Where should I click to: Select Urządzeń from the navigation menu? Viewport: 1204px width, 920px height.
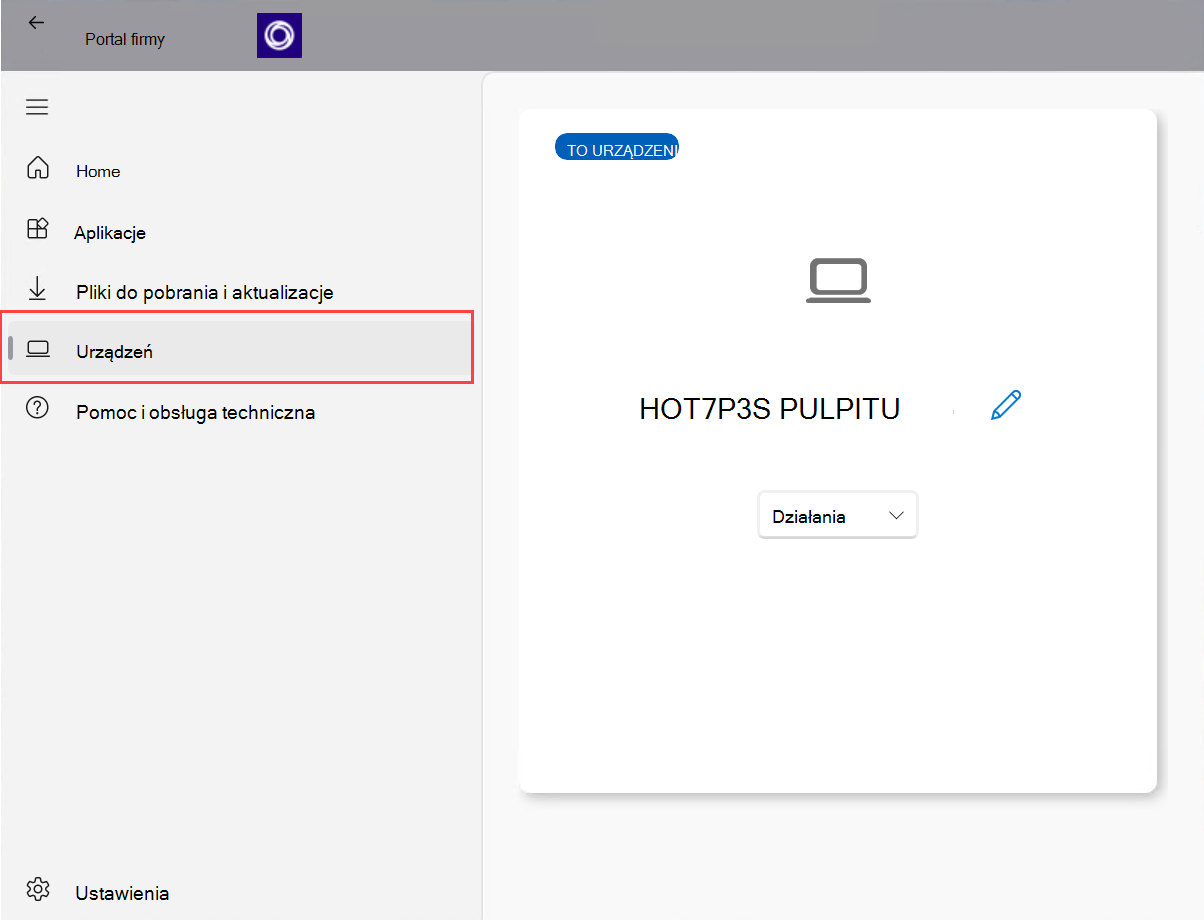[114, 351]
